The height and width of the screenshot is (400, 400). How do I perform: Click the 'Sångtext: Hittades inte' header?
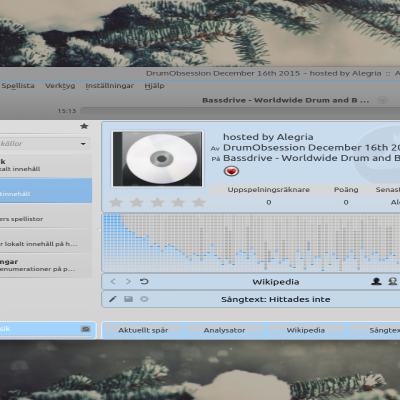[276, 299]
